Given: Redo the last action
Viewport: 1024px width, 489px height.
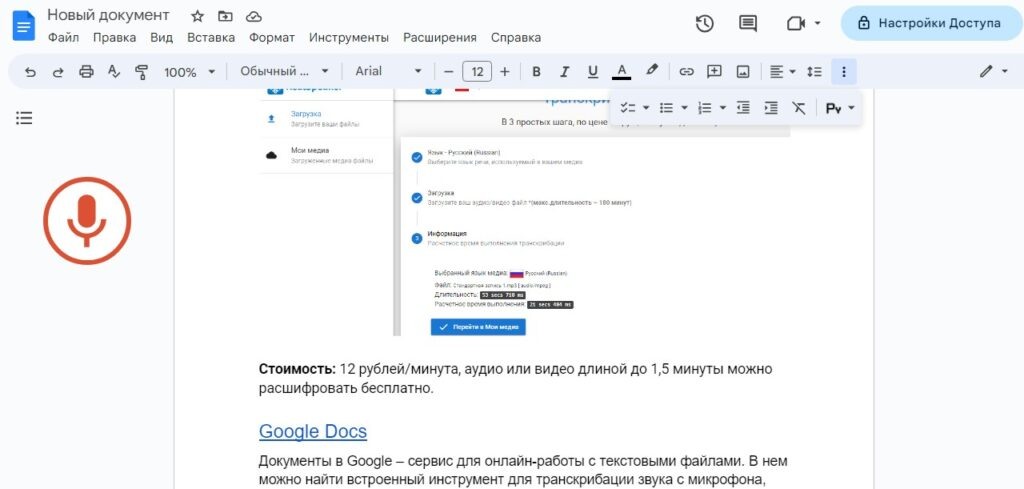Looking at the screenshot, I should tap(58, 72).
